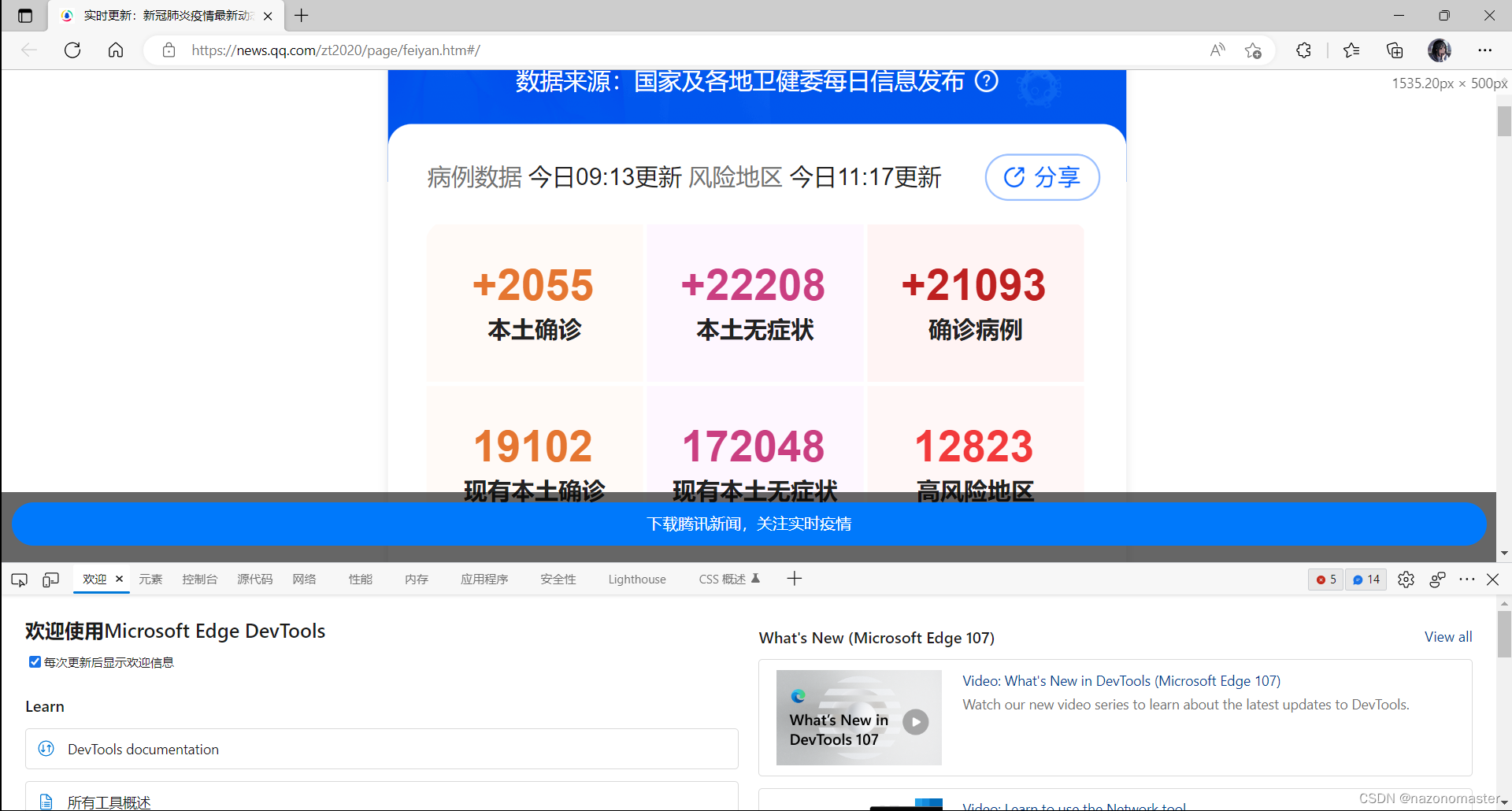
Task: Go to browser home page
Action: point(115,50)
